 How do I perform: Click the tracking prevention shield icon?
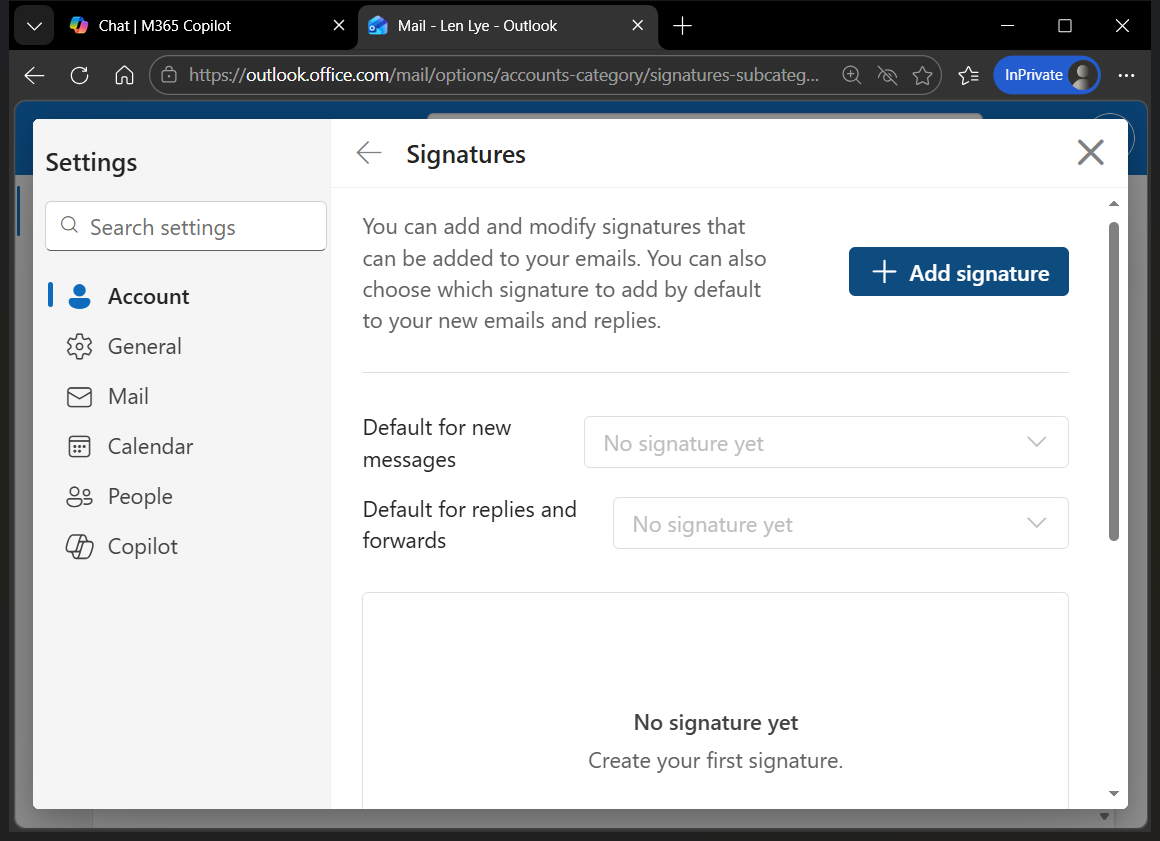pyautogui.click(x=887, y=75)
